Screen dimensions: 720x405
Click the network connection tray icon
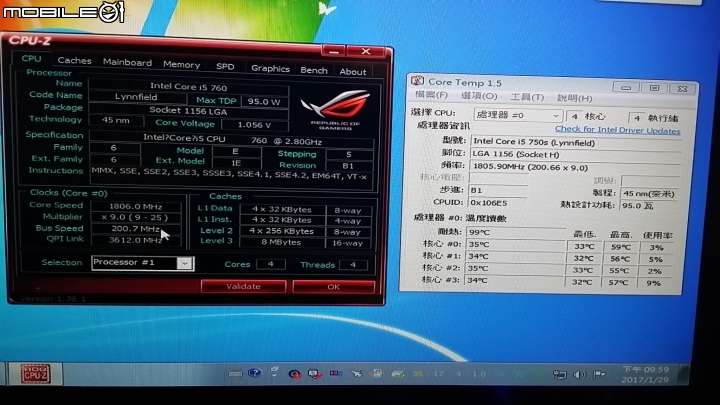coord(560,375)
